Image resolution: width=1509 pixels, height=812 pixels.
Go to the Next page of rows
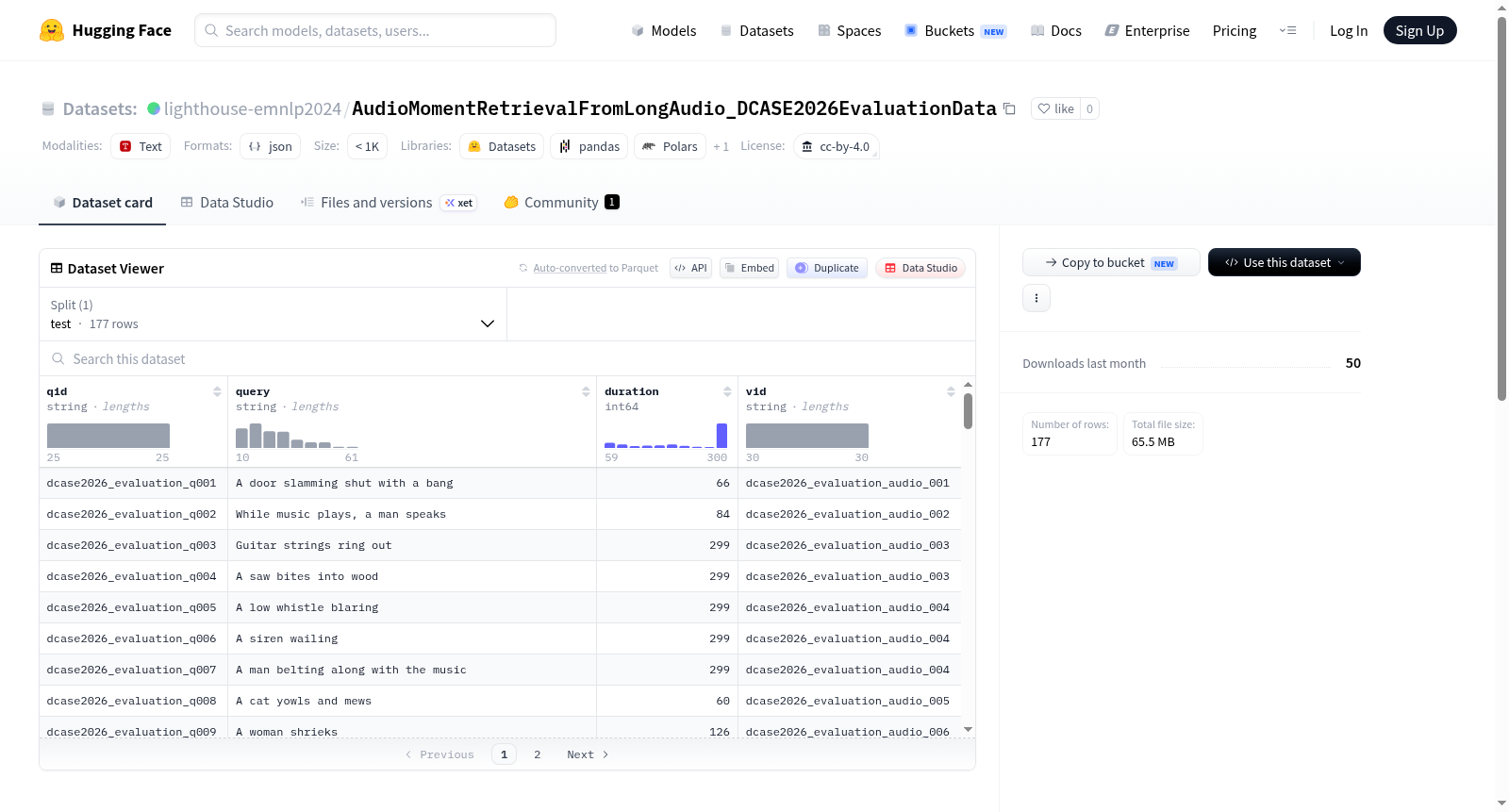(x=588, y=754)
